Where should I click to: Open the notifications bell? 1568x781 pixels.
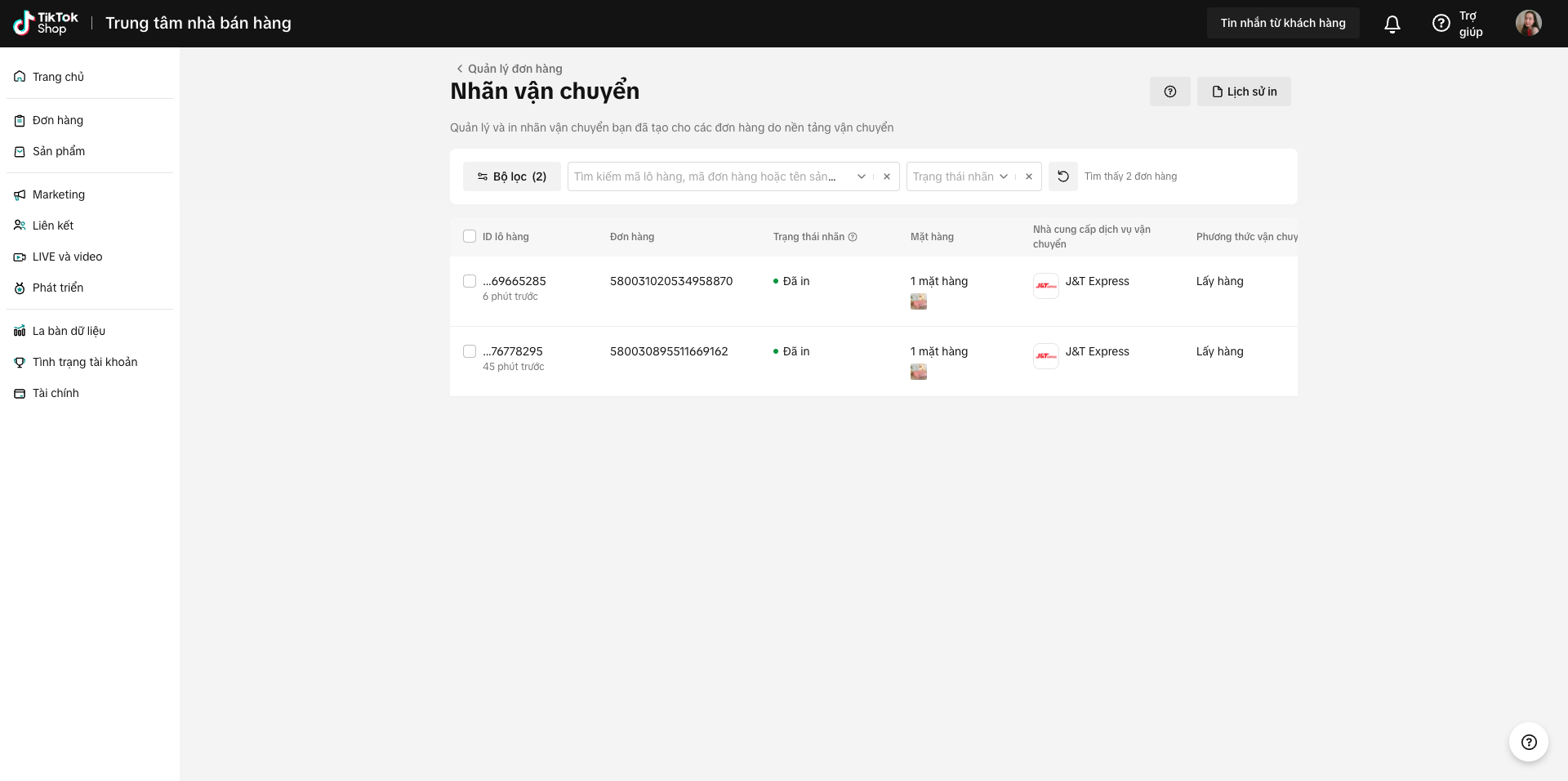click(1392, 24)
